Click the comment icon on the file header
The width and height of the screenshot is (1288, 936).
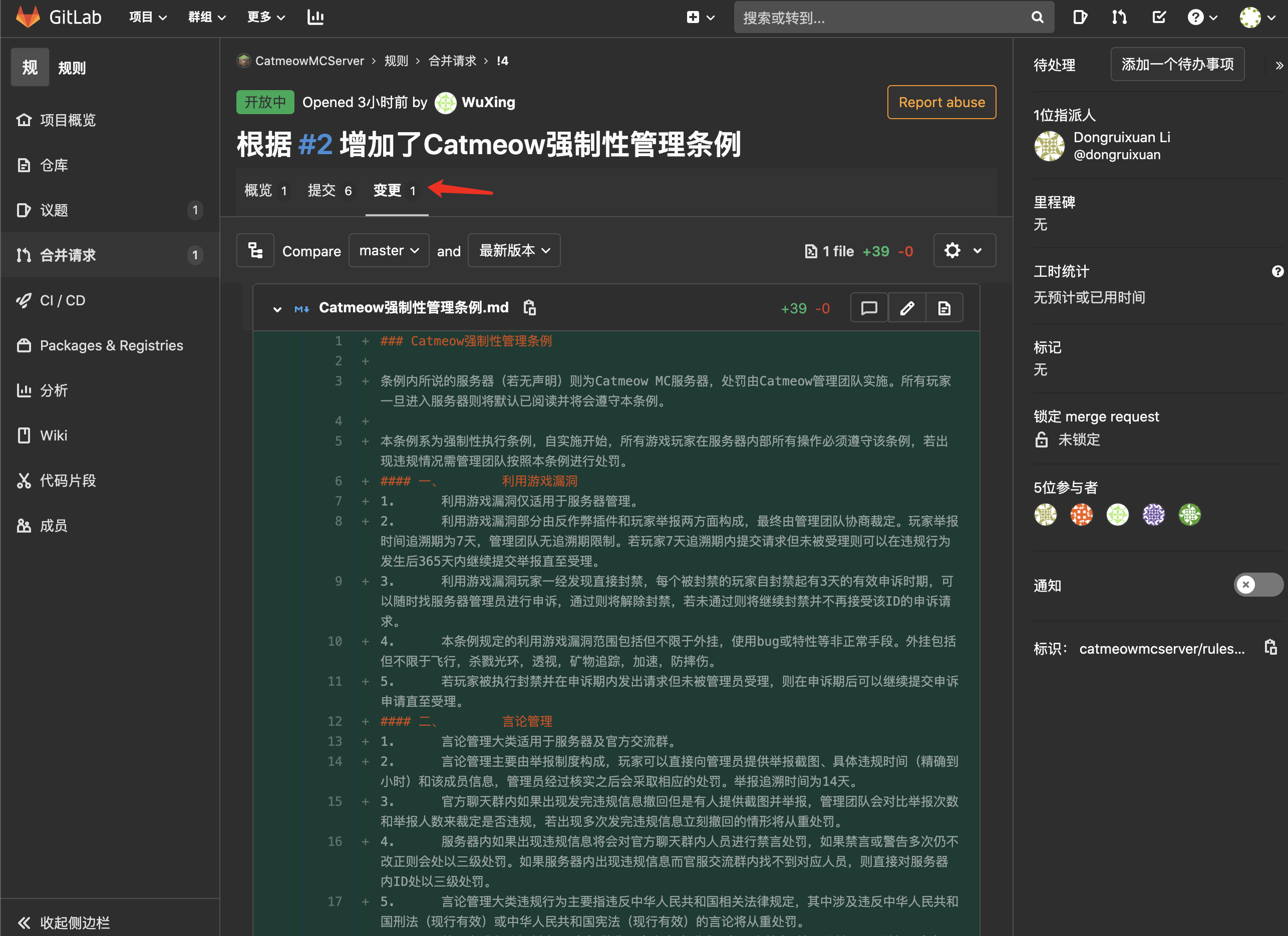[869, 308]
